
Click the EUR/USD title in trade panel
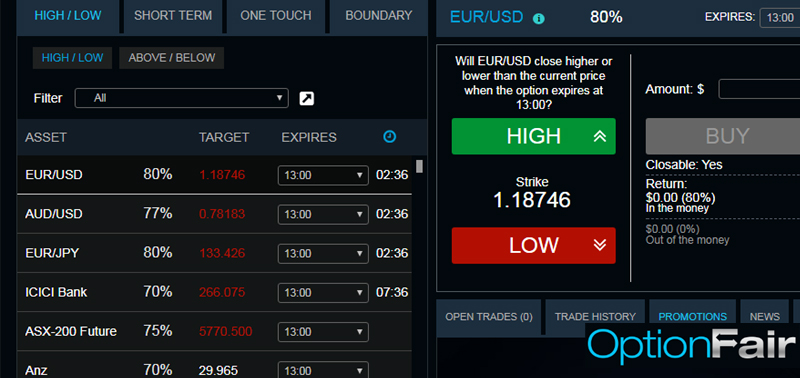click(x=487, y=17)
